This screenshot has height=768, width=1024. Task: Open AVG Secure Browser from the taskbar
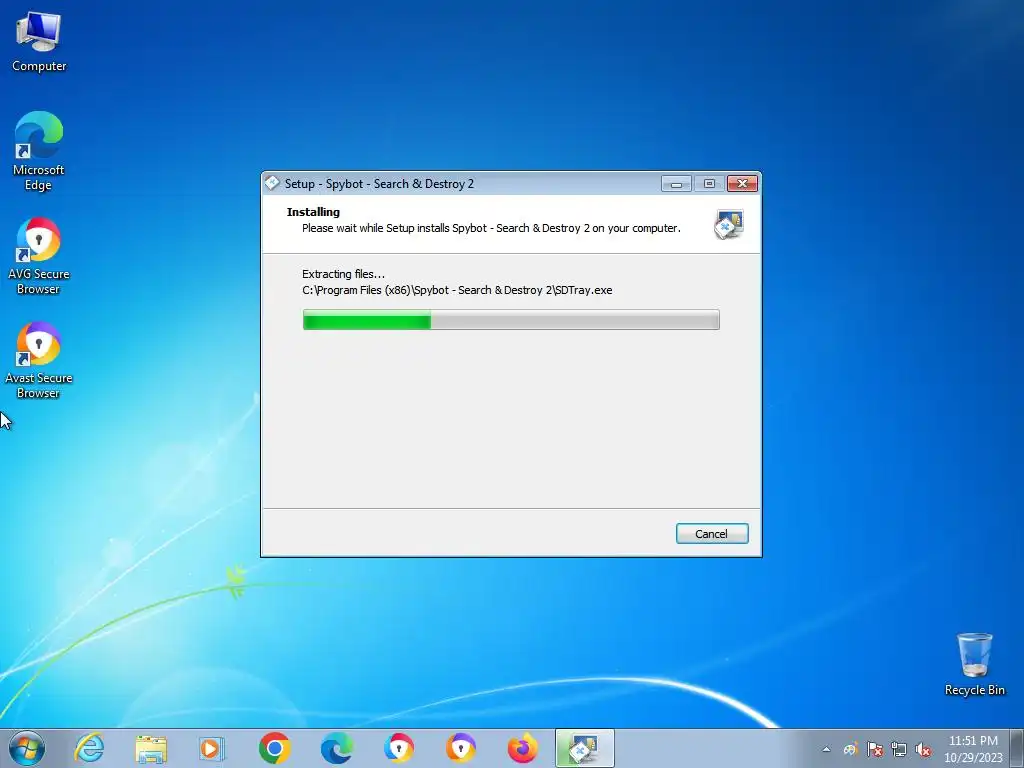pyautogui.click(x=398, y=748)
